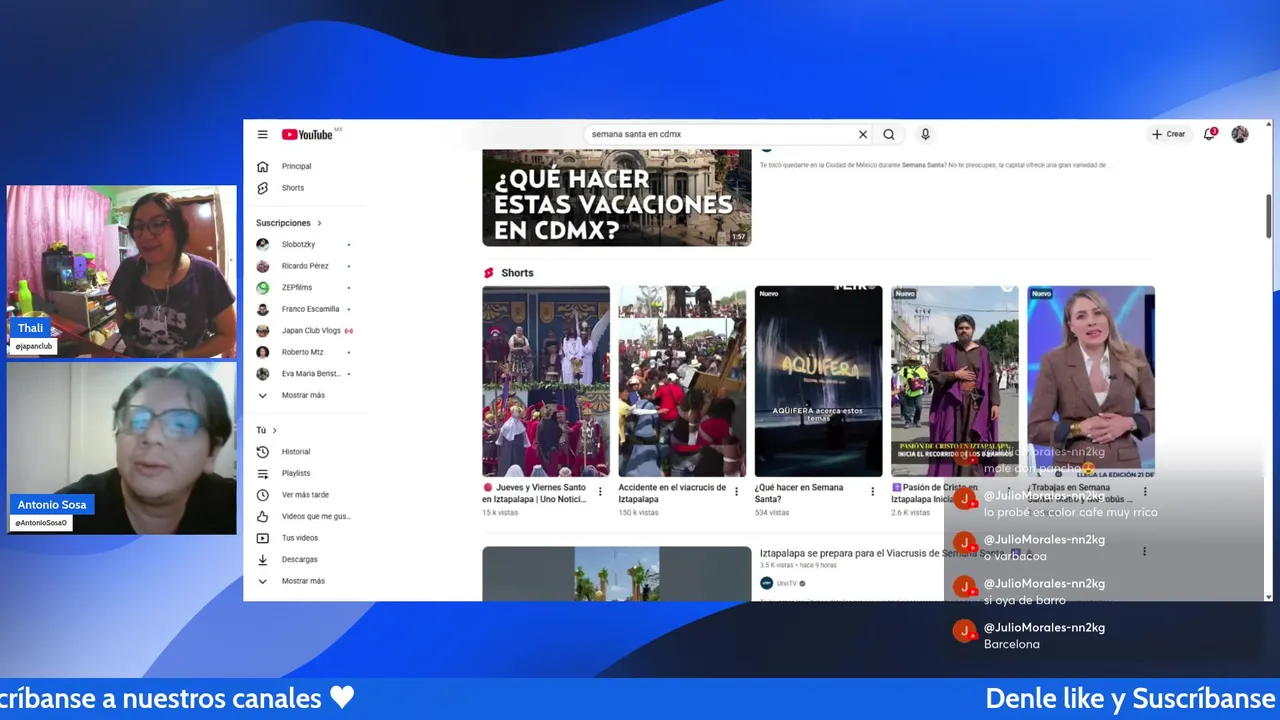Viewport: 1280px width, 720px height.
Task: Open options for 'Accidente en el viacrucis' short
Action: [736, 492]
